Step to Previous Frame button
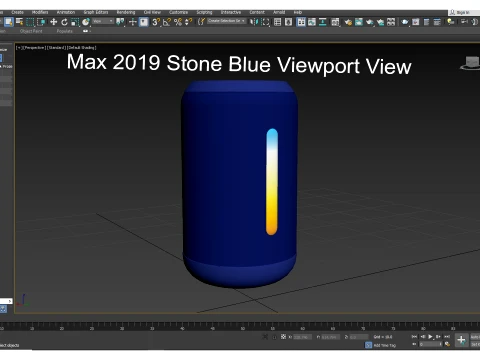 click(x=422, y=337)
